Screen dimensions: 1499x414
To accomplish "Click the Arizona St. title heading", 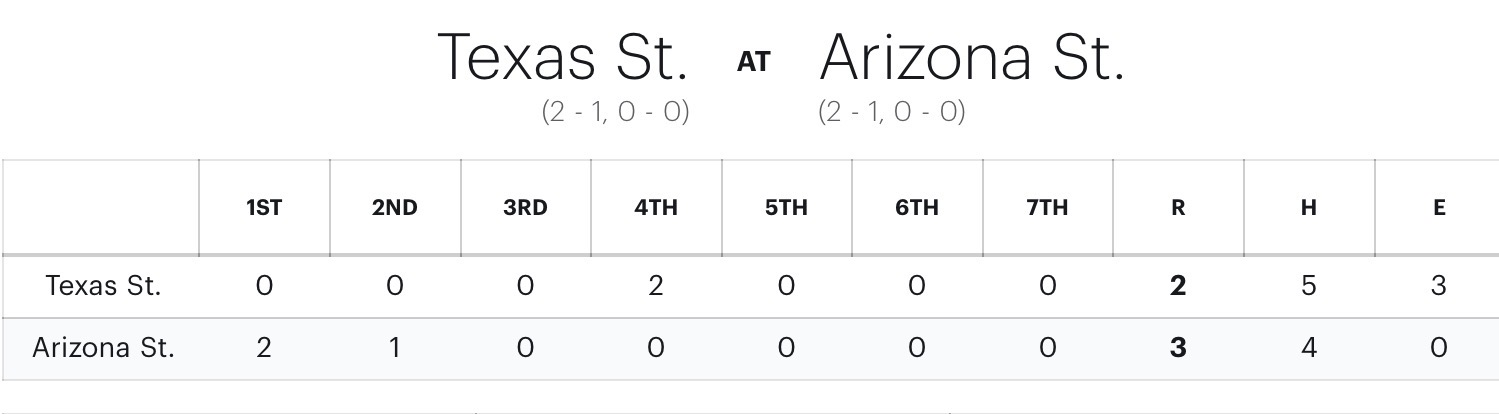I will [x=972, y=57].
